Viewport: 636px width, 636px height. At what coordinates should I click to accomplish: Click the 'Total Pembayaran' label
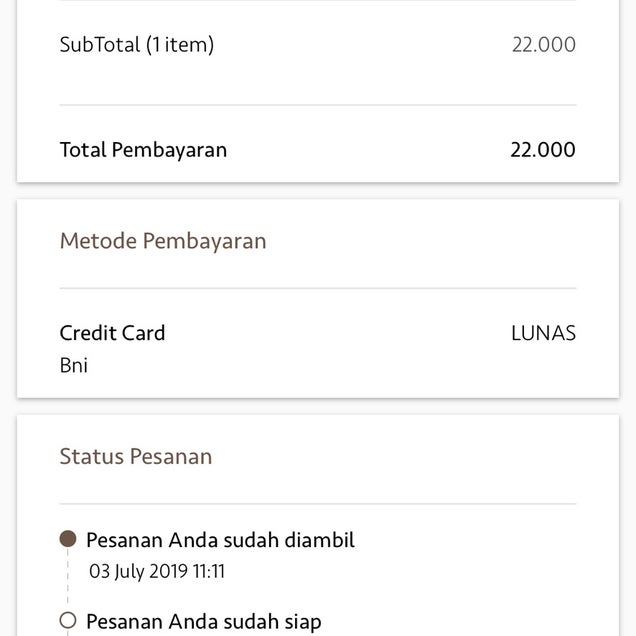click(143, 150)
